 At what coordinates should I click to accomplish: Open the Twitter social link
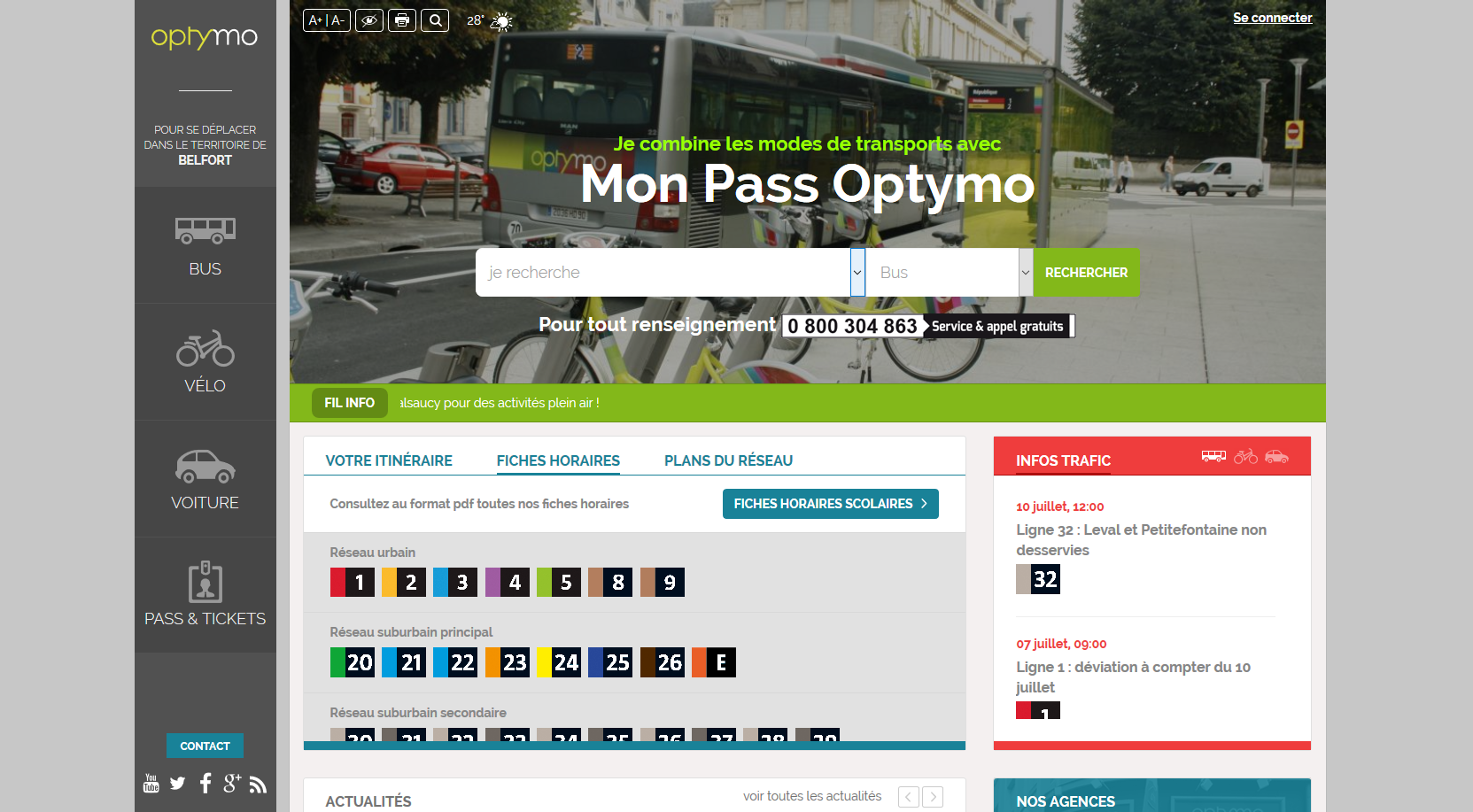(178, 784)
